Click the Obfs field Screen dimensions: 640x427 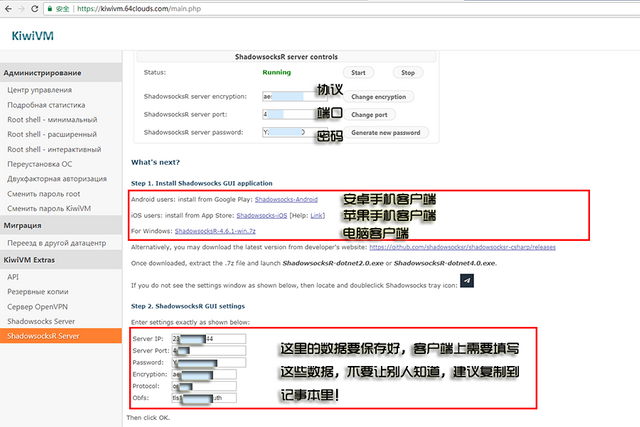point(204,398)
